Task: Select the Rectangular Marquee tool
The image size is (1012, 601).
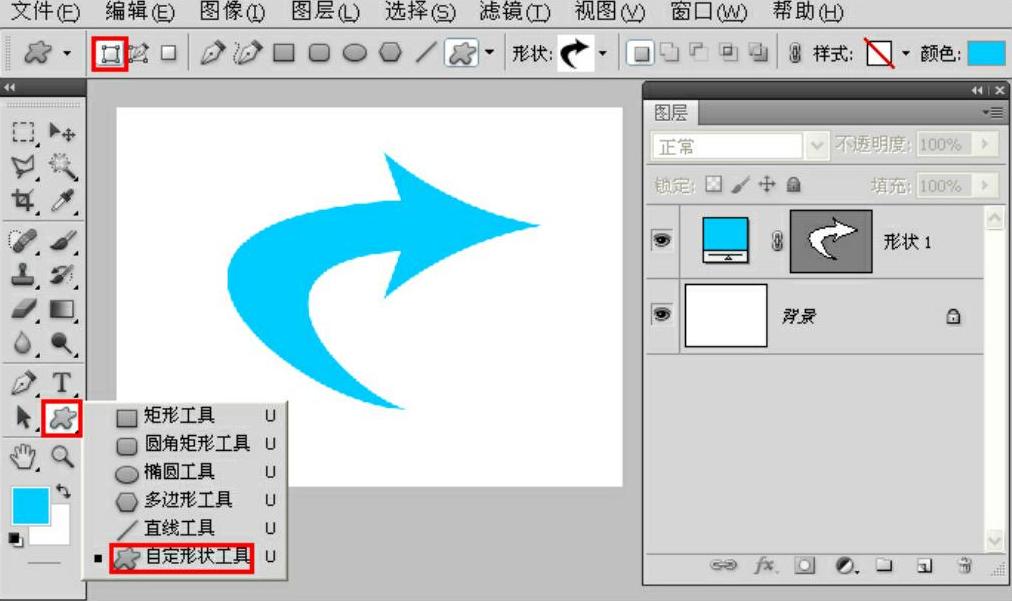Action: (x=23, y=132)
